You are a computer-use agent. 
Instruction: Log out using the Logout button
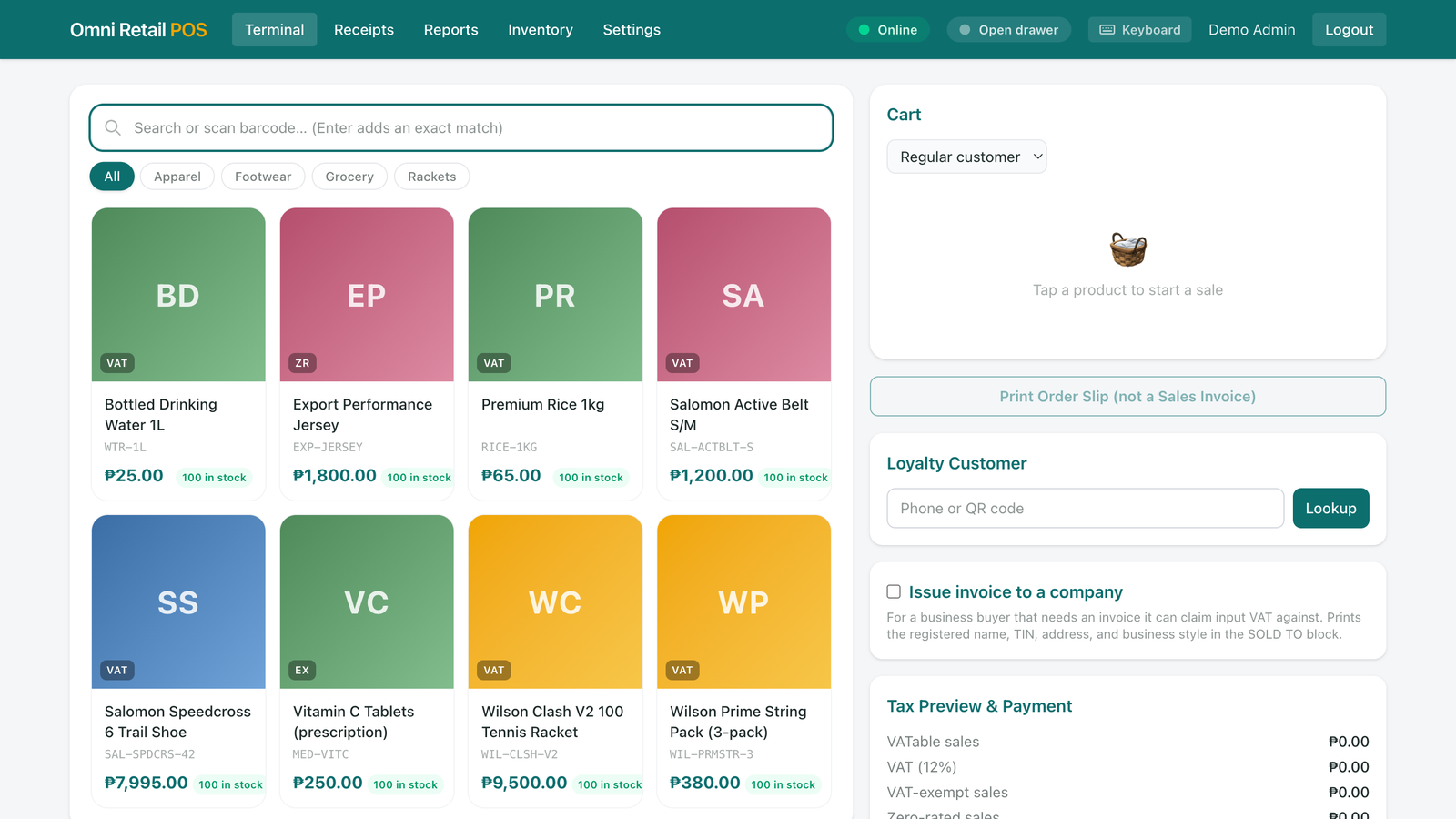click(1349, 30)
